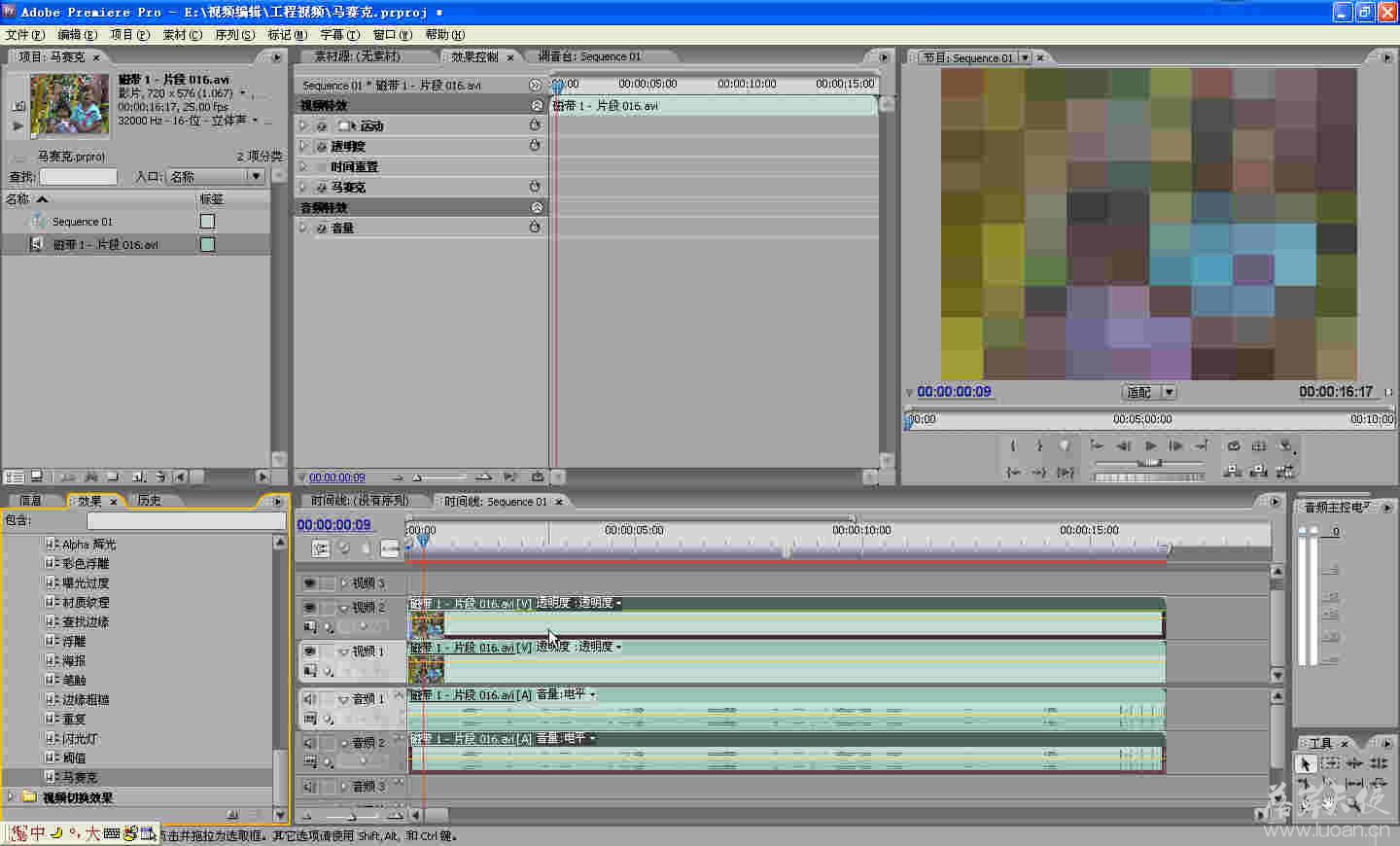This screenshot has height=846, width=1400.
Task: Expand the 视频切换效果 folder
Action: click(11, 797)
